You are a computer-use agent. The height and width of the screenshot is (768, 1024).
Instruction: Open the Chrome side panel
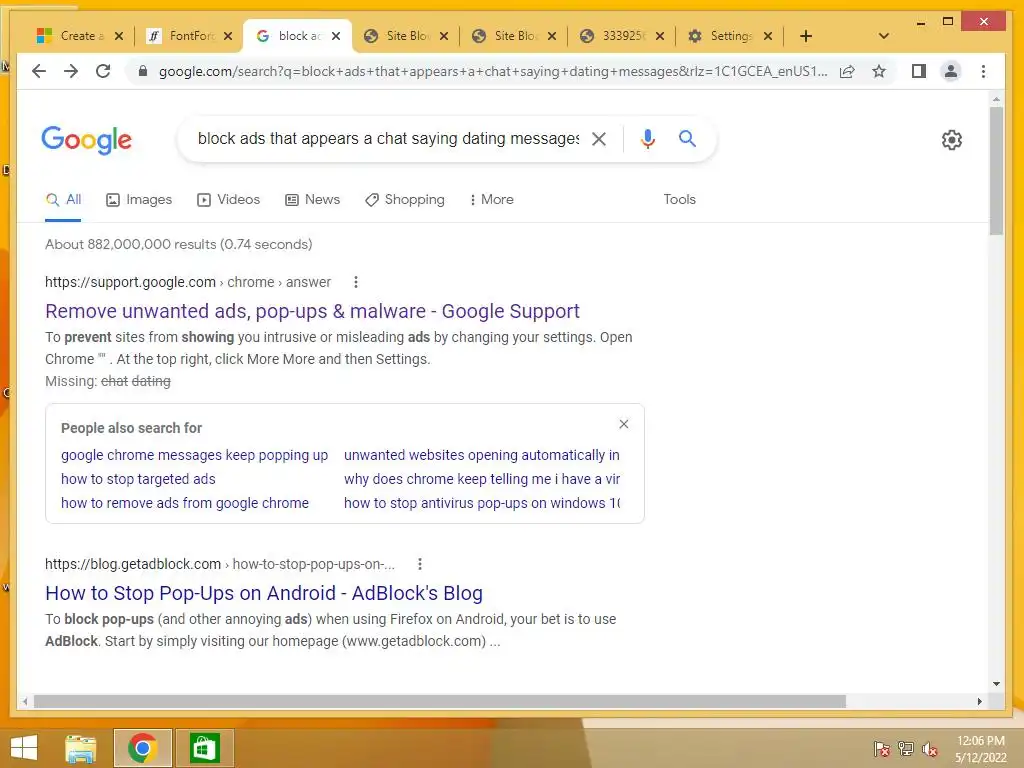[x=919, y=71]
